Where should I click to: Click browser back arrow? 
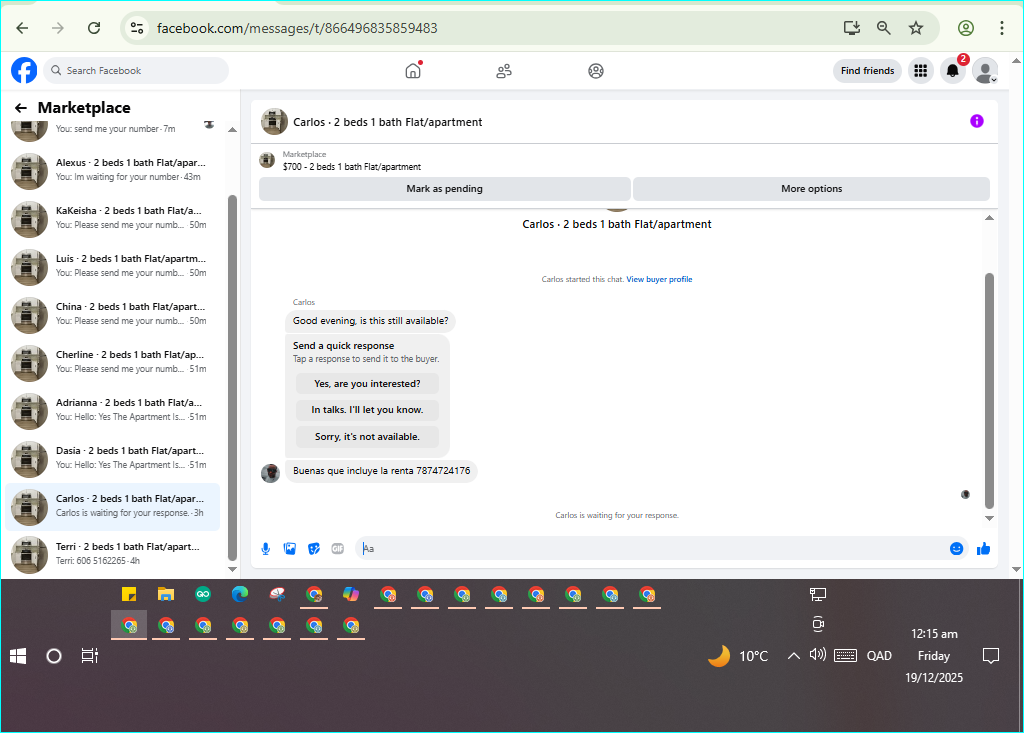(22, 28)
